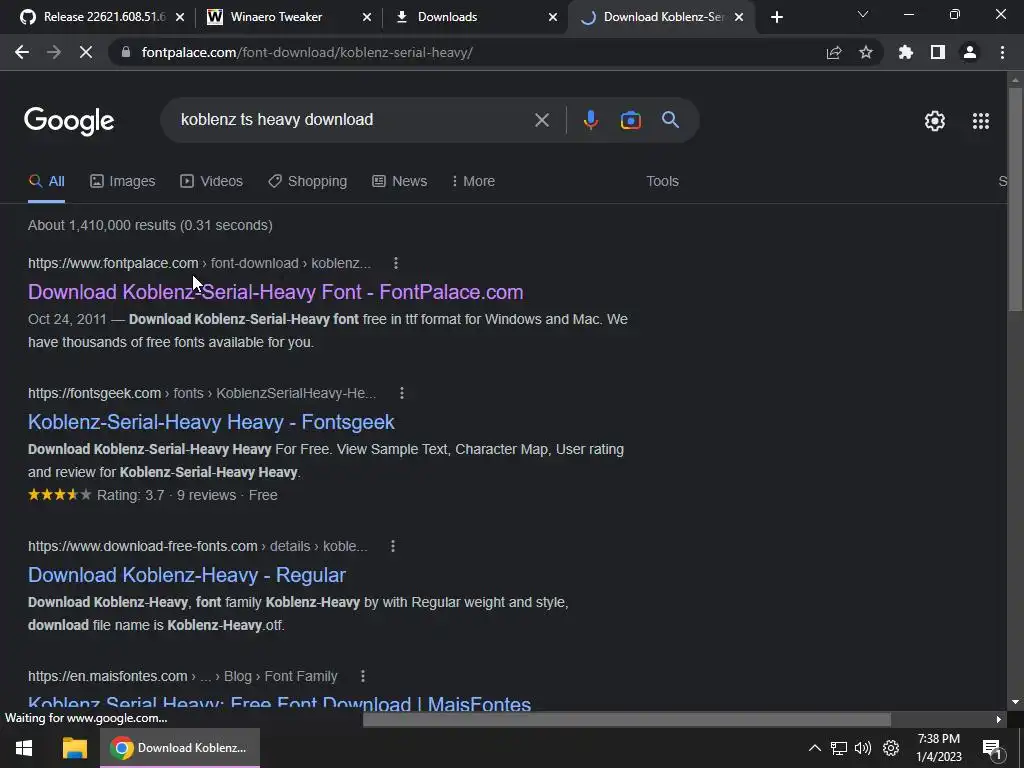This screenshot has width=1024, height=768.
Task: Select the All results tab
Action: 46,181
